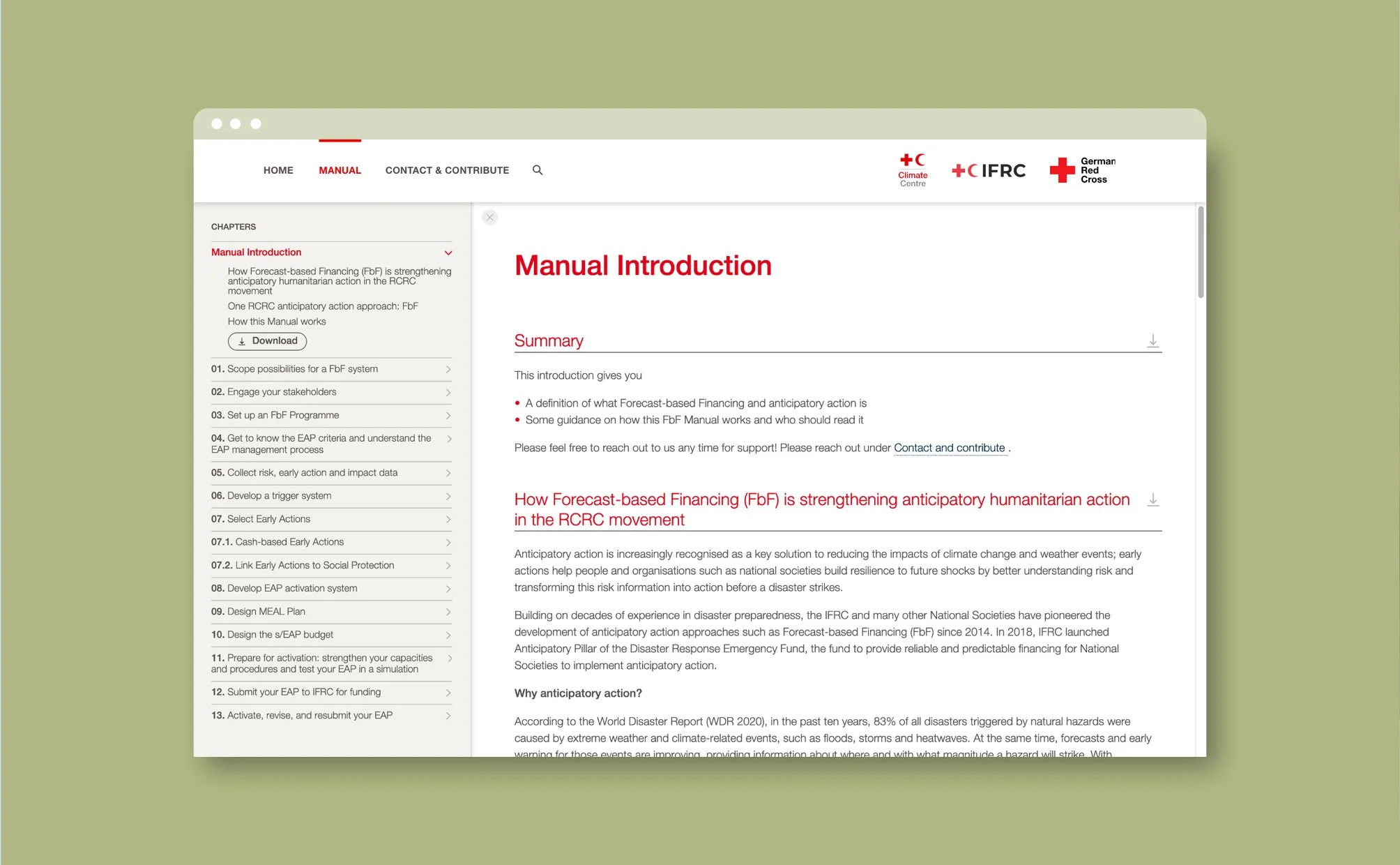The width and height of the screenshot is (1400, 865).
Task: Select the MANUAL tab
Action: (340, 170)
